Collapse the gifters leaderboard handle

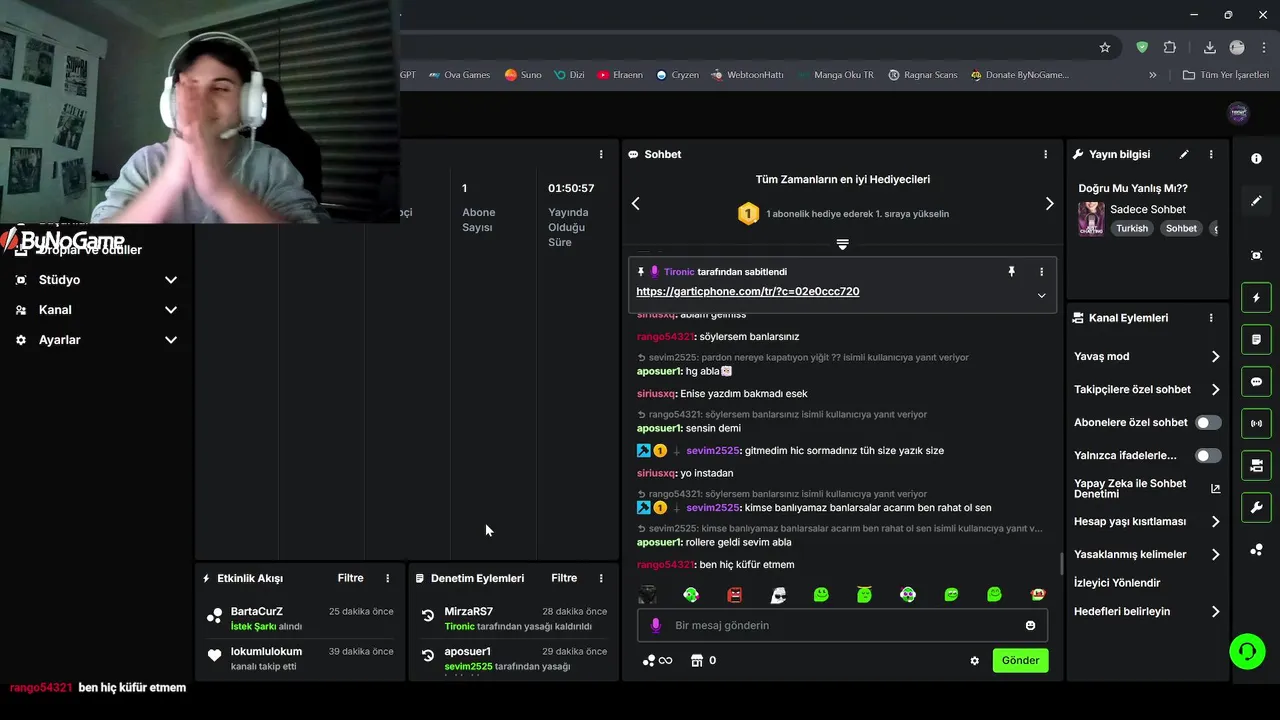(842, 244)
